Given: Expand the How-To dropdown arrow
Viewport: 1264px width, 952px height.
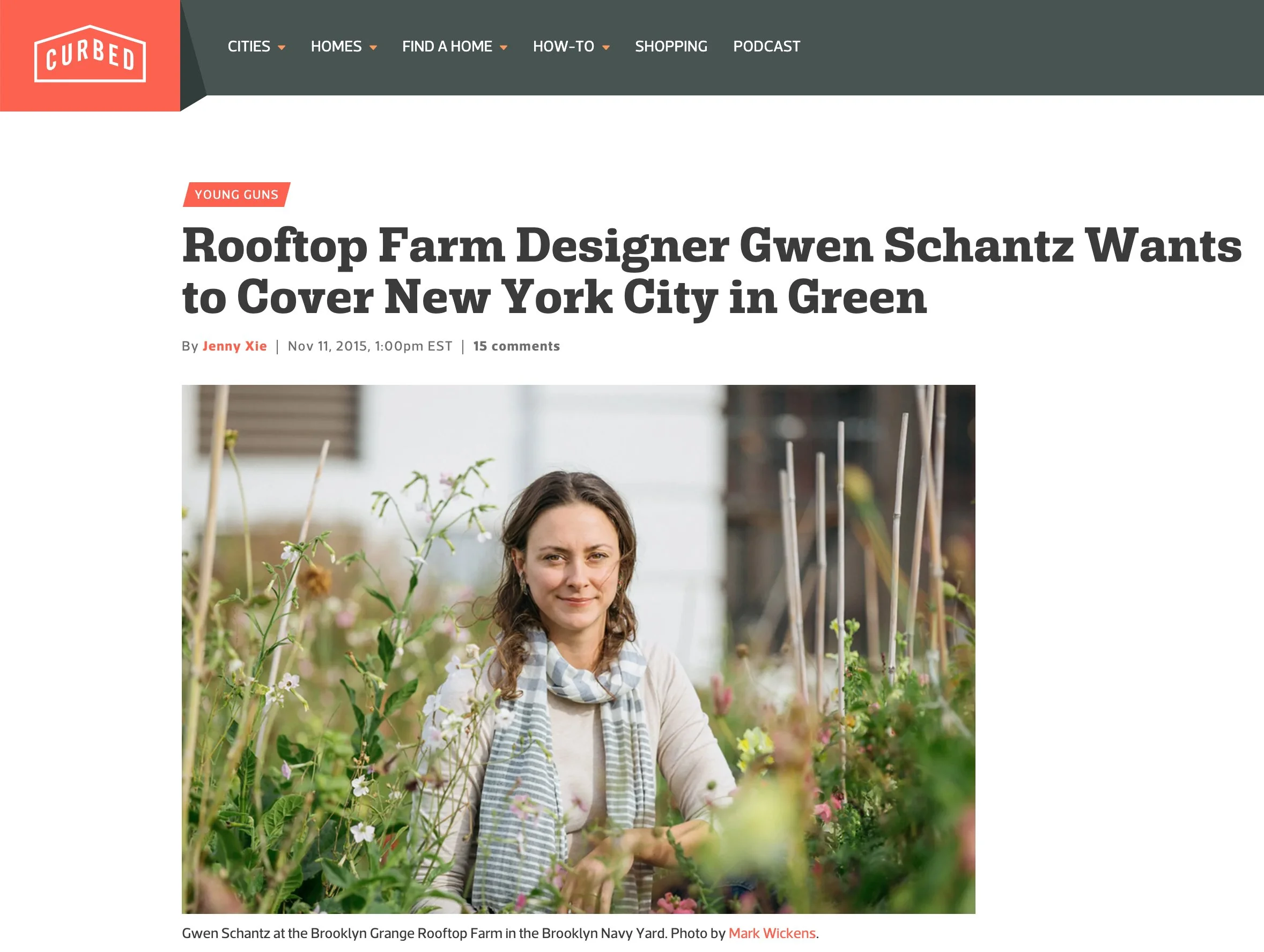Looking at the screenshot, I should tap(605, 48).
